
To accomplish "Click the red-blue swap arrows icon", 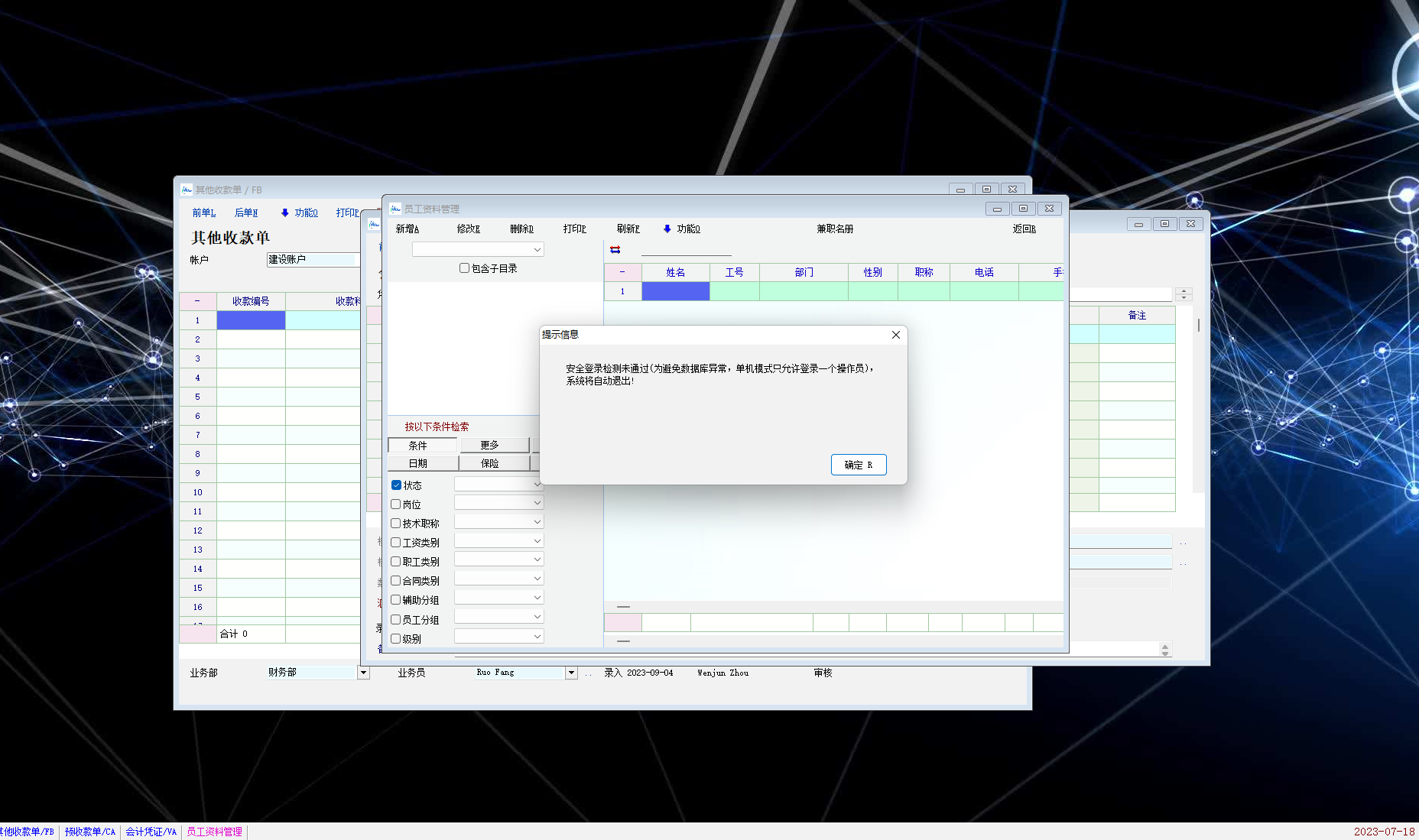I will [x=615, y=250].
